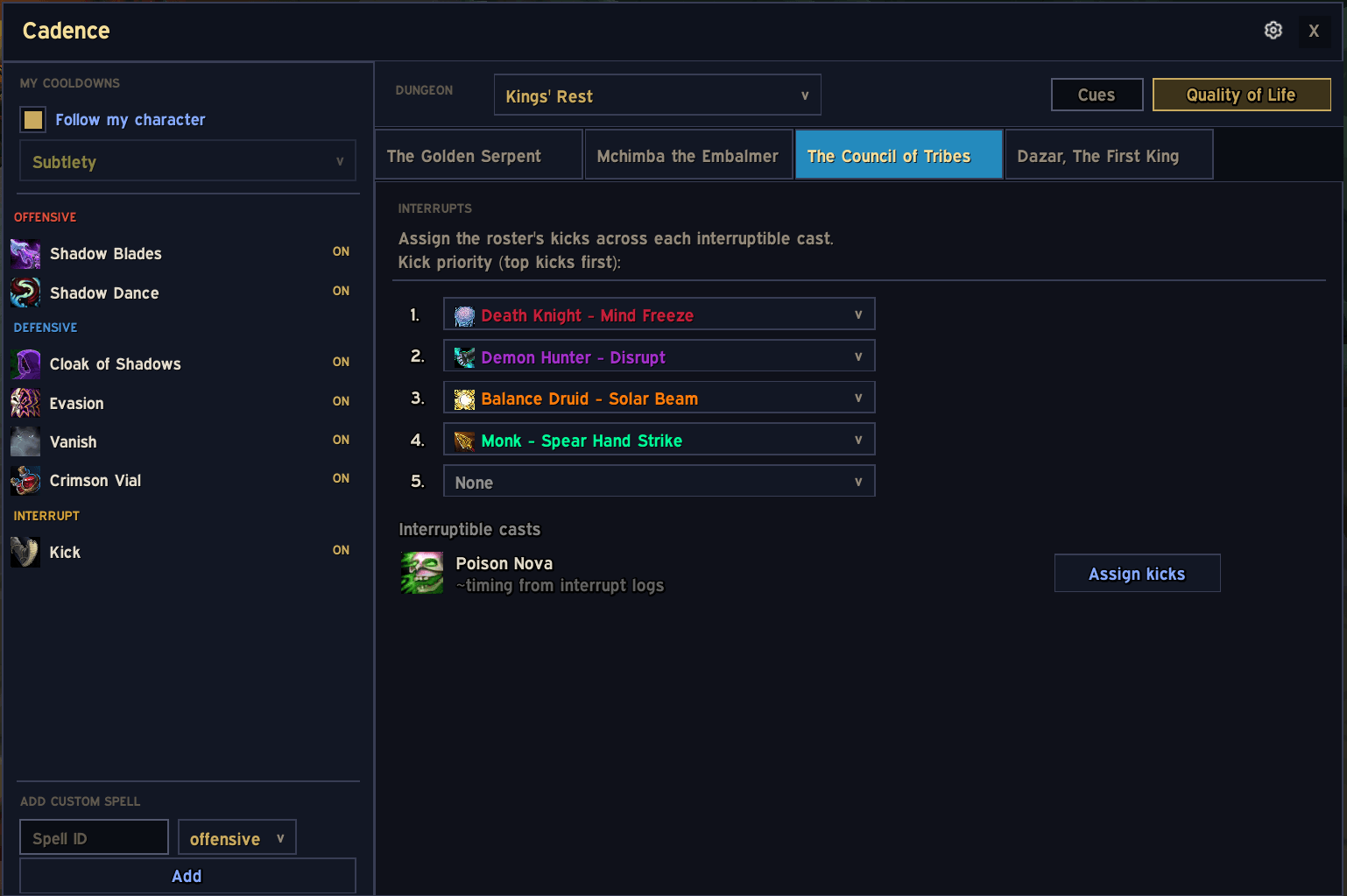
Task: Click the Follow my character label
Action: click(x=130, y=120)
